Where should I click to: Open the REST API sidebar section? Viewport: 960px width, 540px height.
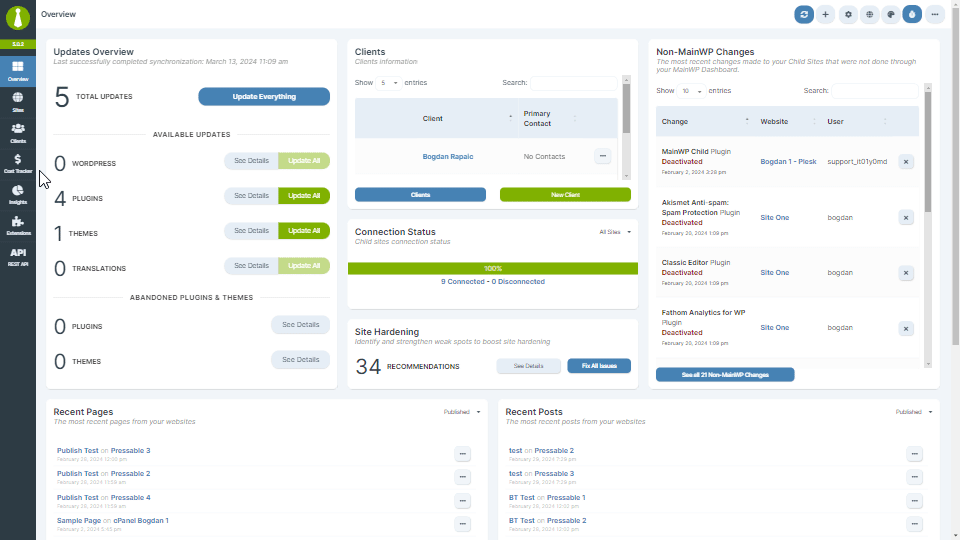18,257
